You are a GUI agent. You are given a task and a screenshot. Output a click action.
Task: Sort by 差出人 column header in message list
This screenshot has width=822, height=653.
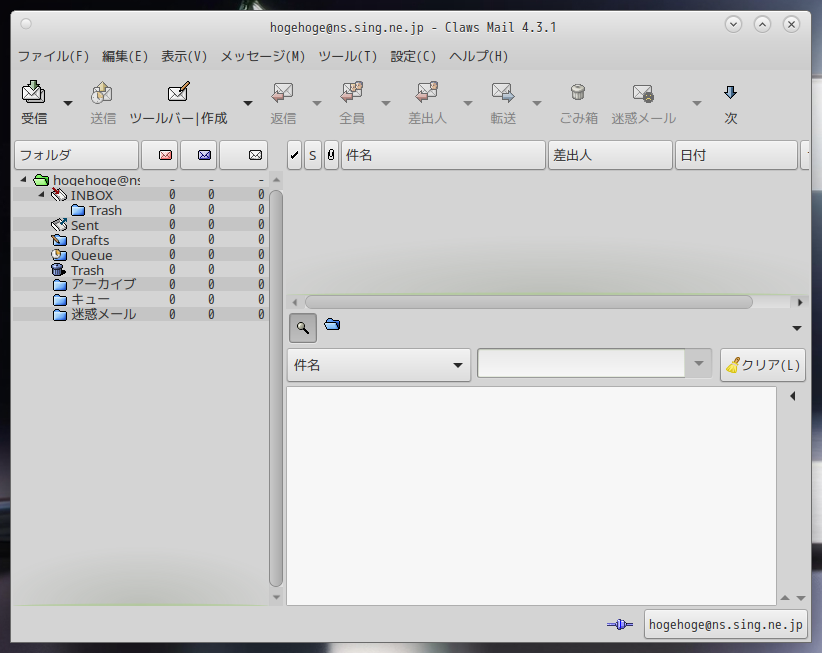(x=610, y=155)
